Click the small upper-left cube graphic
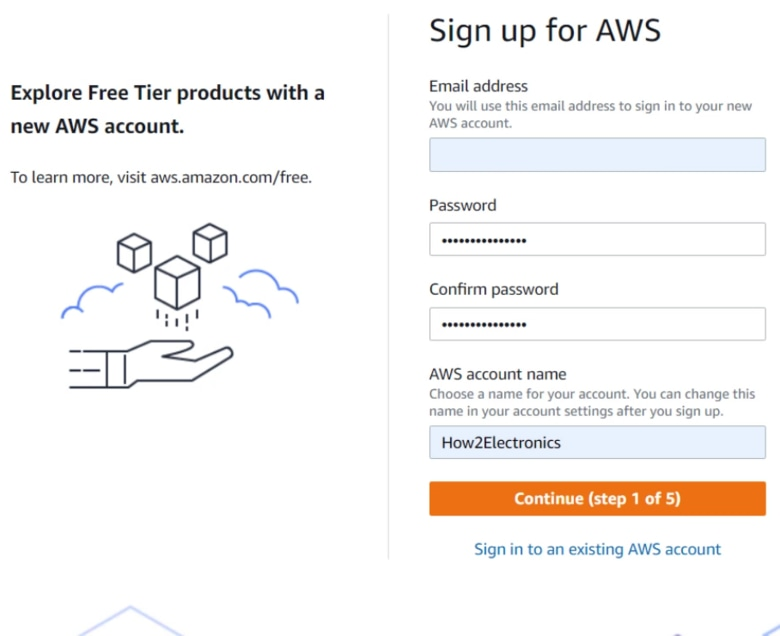 pyautogui.click(x=134, y=253)
